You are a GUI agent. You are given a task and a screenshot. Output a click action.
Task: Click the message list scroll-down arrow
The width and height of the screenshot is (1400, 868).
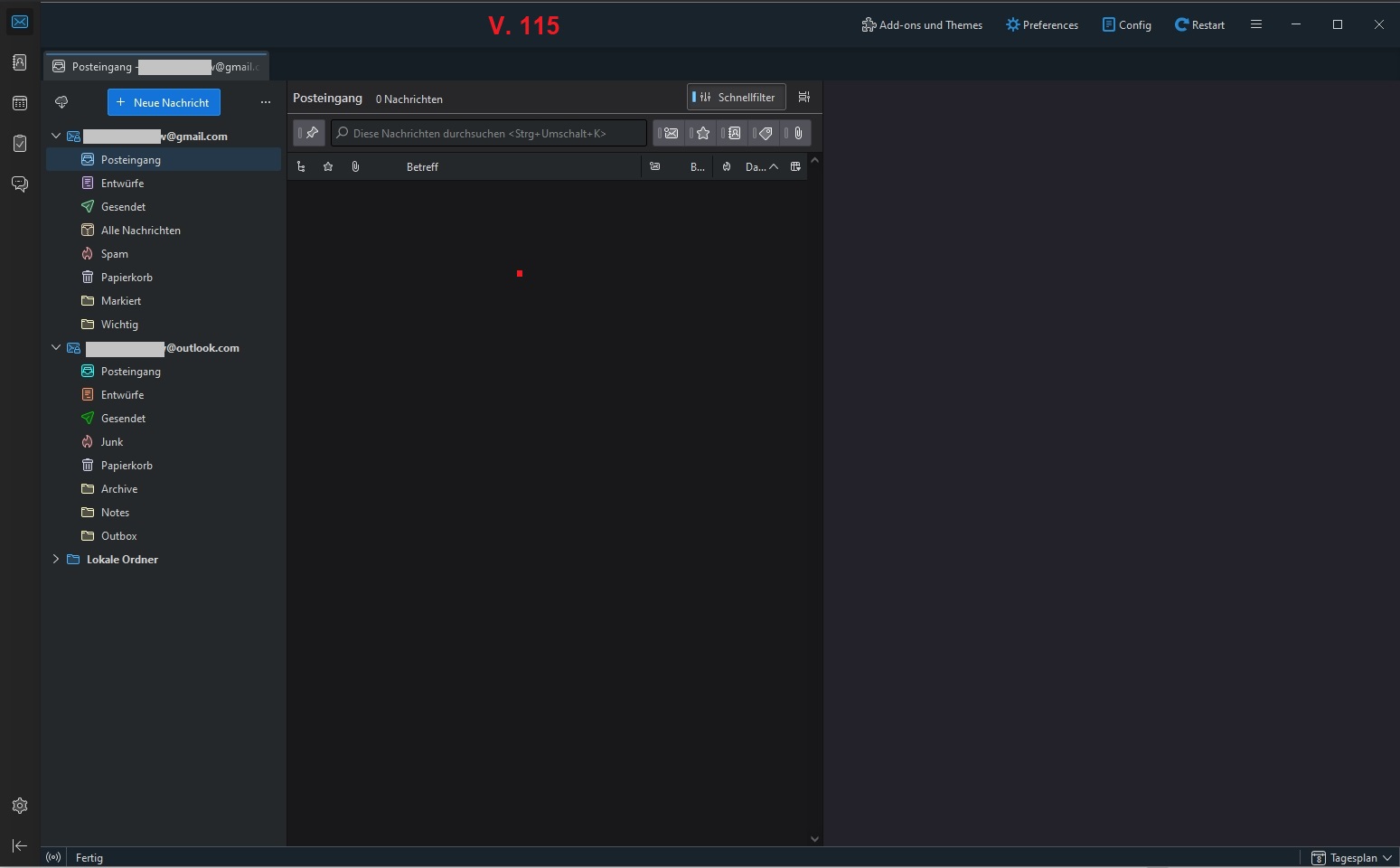[x=814, y=839]
